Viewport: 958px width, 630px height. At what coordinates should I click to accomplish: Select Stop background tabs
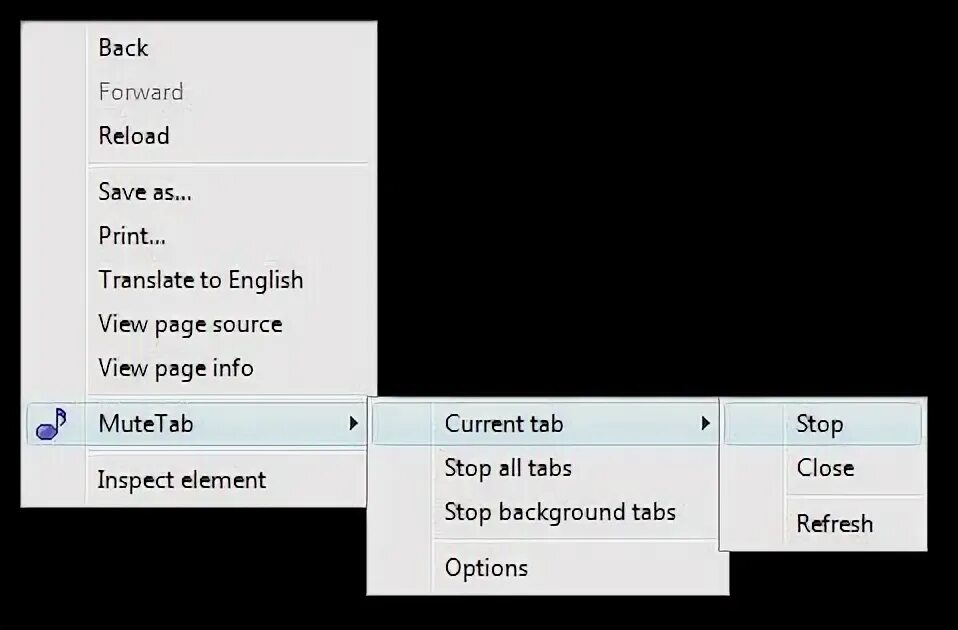pos(560,512)
